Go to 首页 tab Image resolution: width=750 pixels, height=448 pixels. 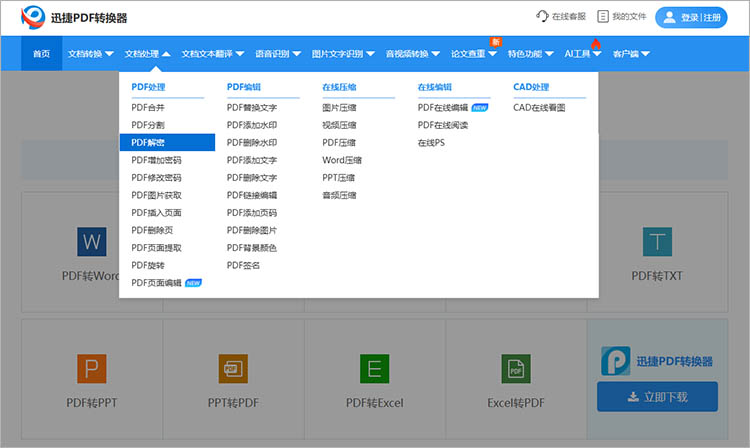click(x=42, y=54)
